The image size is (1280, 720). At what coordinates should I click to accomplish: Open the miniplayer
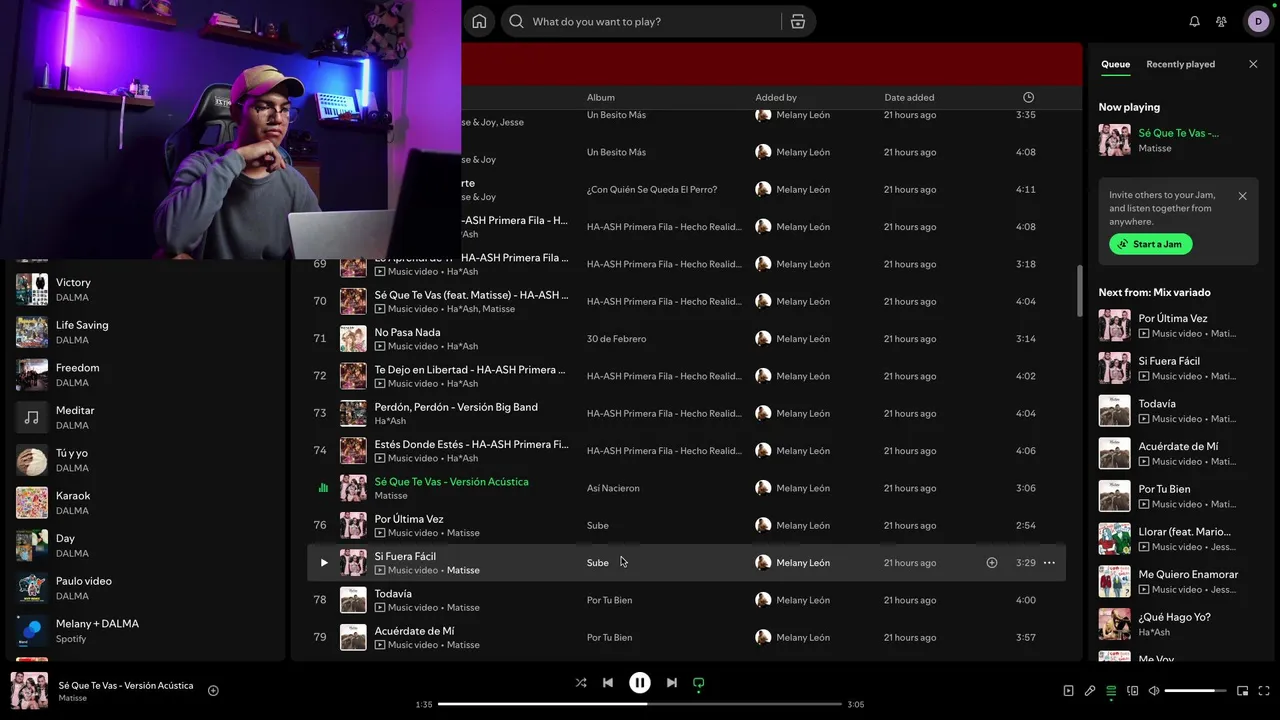[x=1243, y=691]
